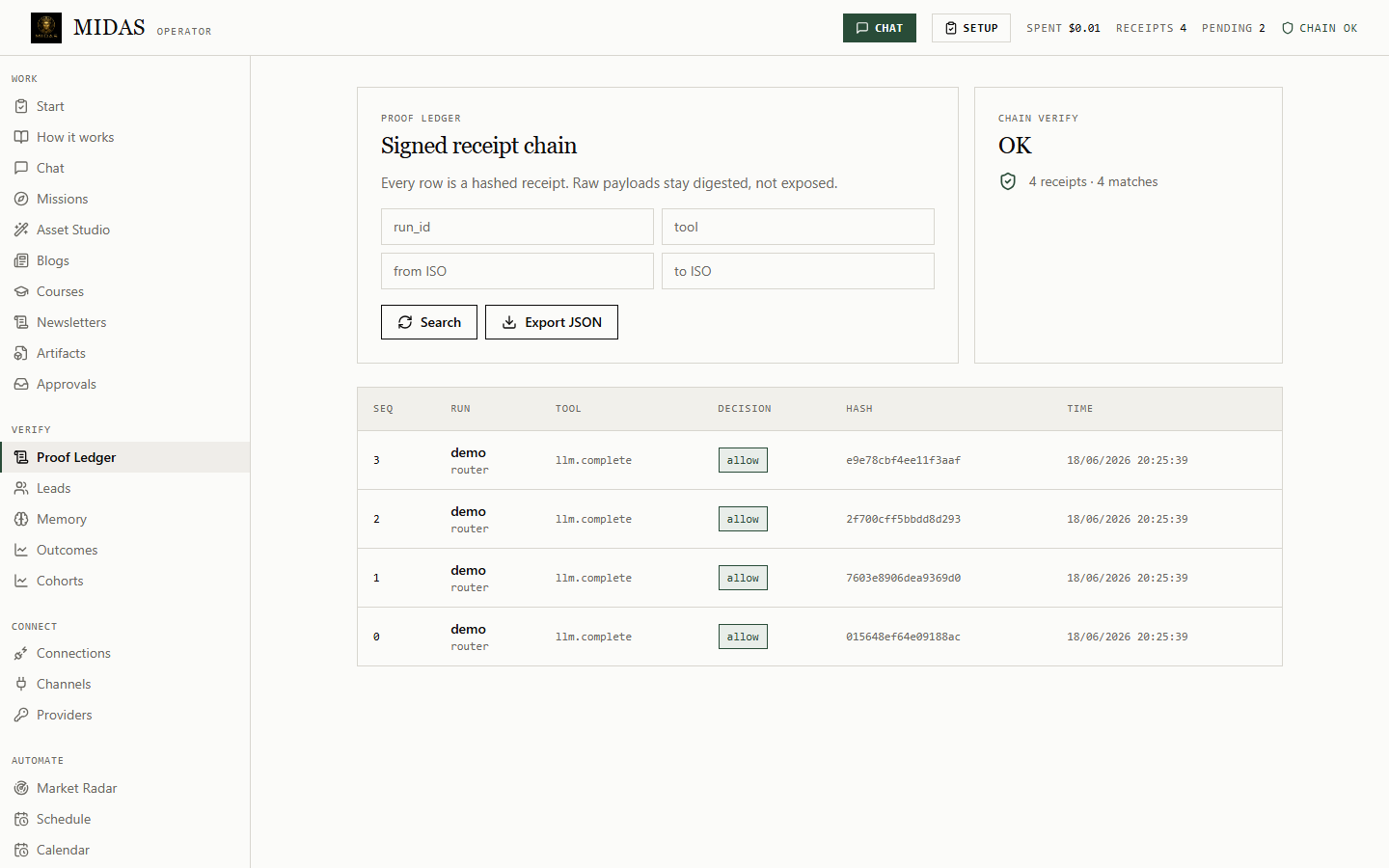Click the Start sidebar icon

[x=21, y=106]
